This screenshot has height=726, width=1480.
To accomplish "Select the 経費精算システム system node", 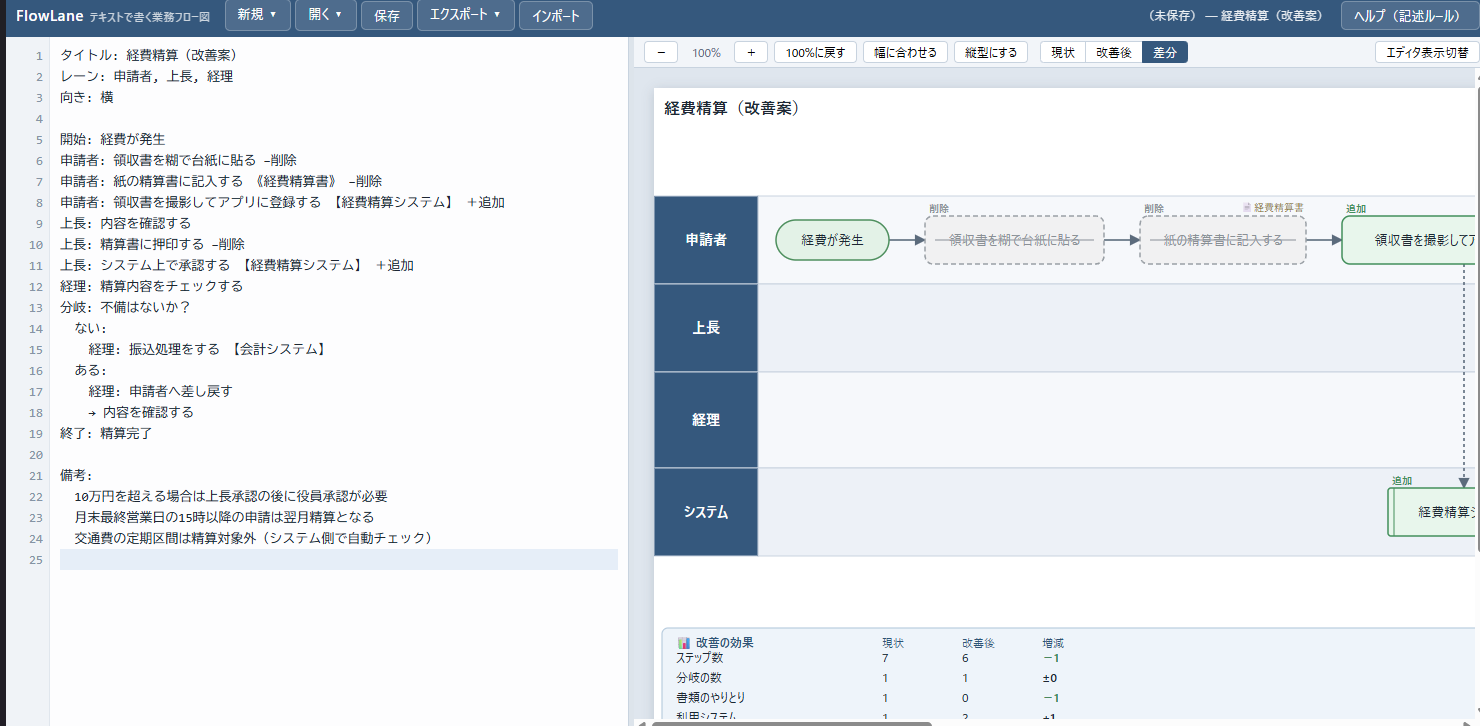I will pyautogui.click(x=1432, y=512).
